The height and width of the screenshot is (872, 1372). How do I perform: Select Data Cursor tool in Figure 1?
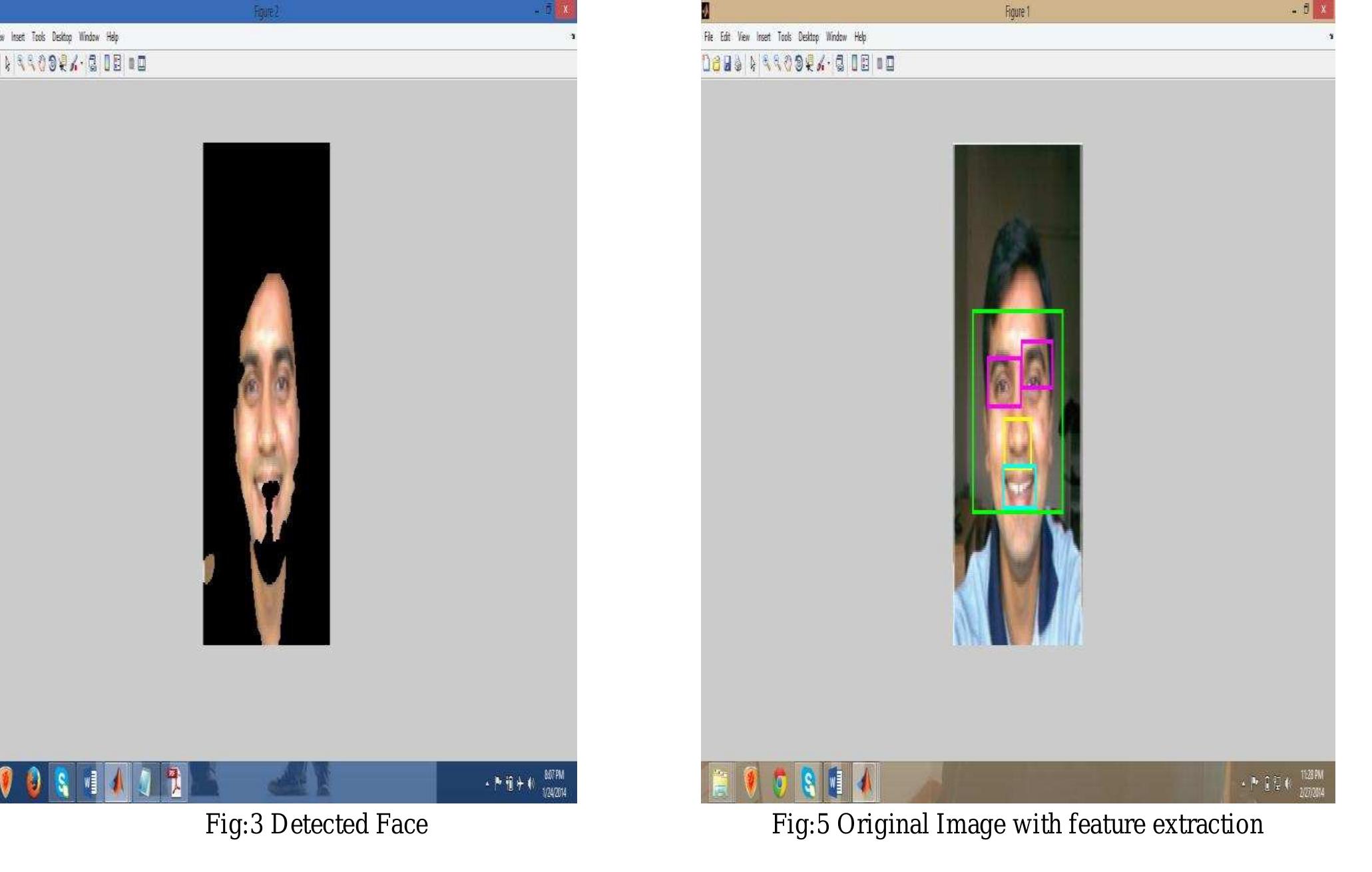pyautogui.click(x=810, y=63)
